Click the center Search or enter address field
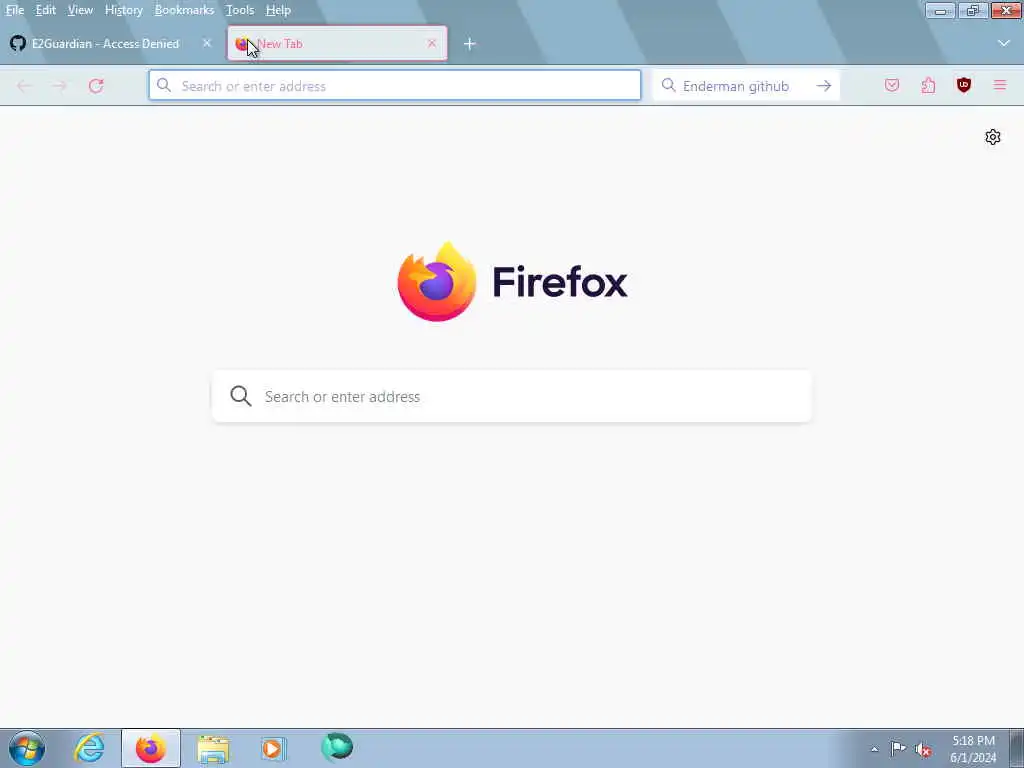The image size is (1024, 768). point(512,396)
